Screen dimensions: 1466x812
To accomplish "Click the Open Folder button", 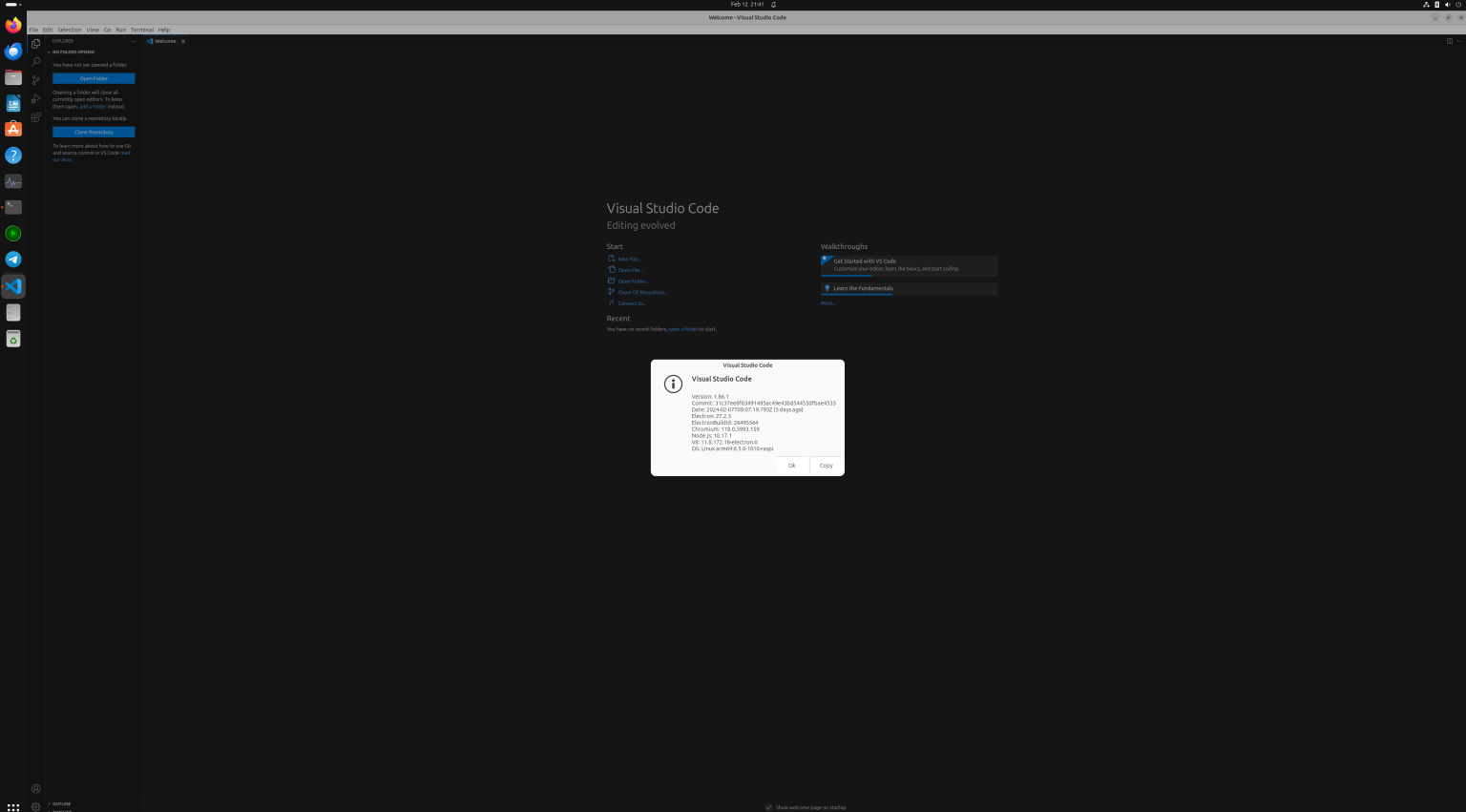I will (x=92, y=77).
